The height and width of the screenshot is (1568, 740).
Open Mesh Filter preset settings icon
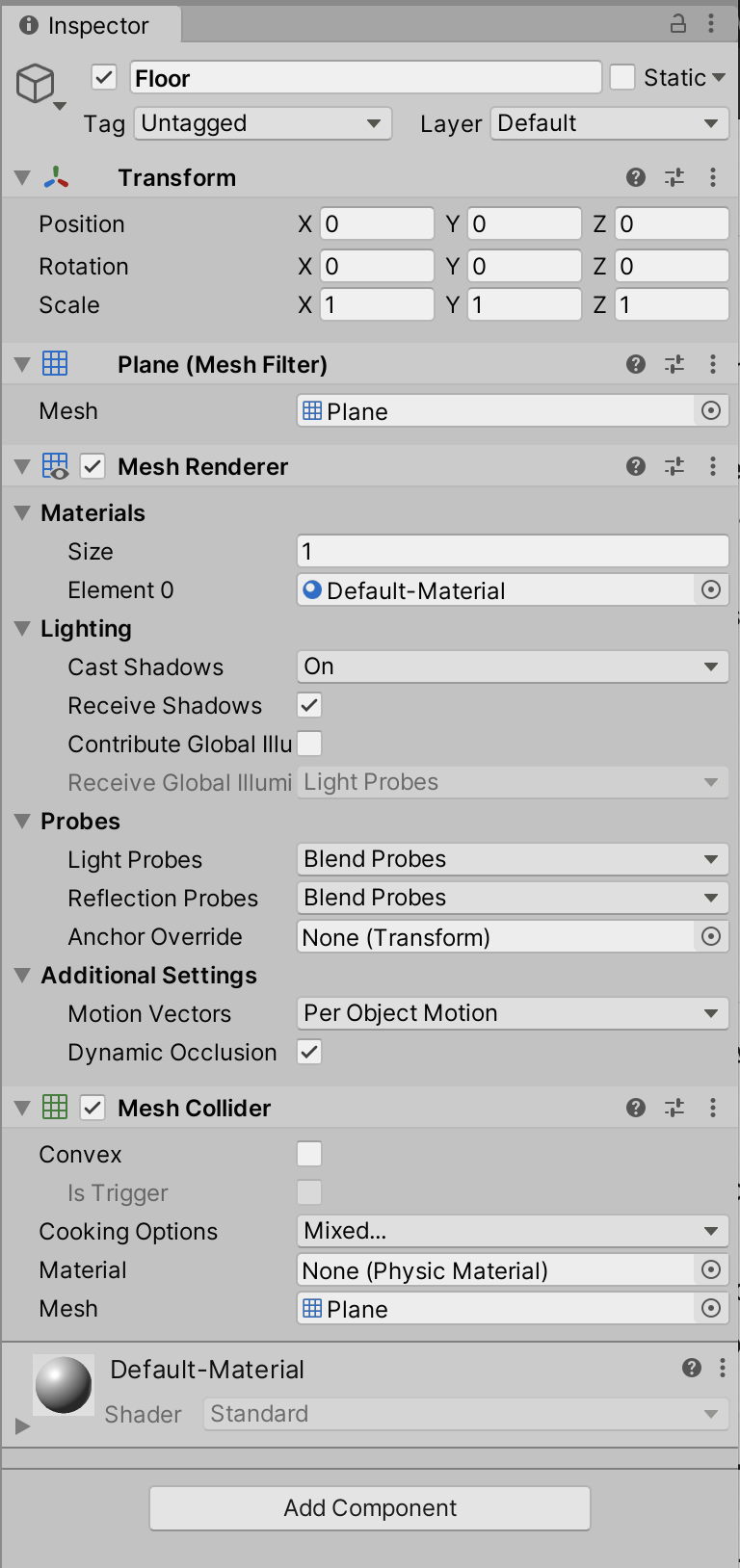(x=674, y=364)
